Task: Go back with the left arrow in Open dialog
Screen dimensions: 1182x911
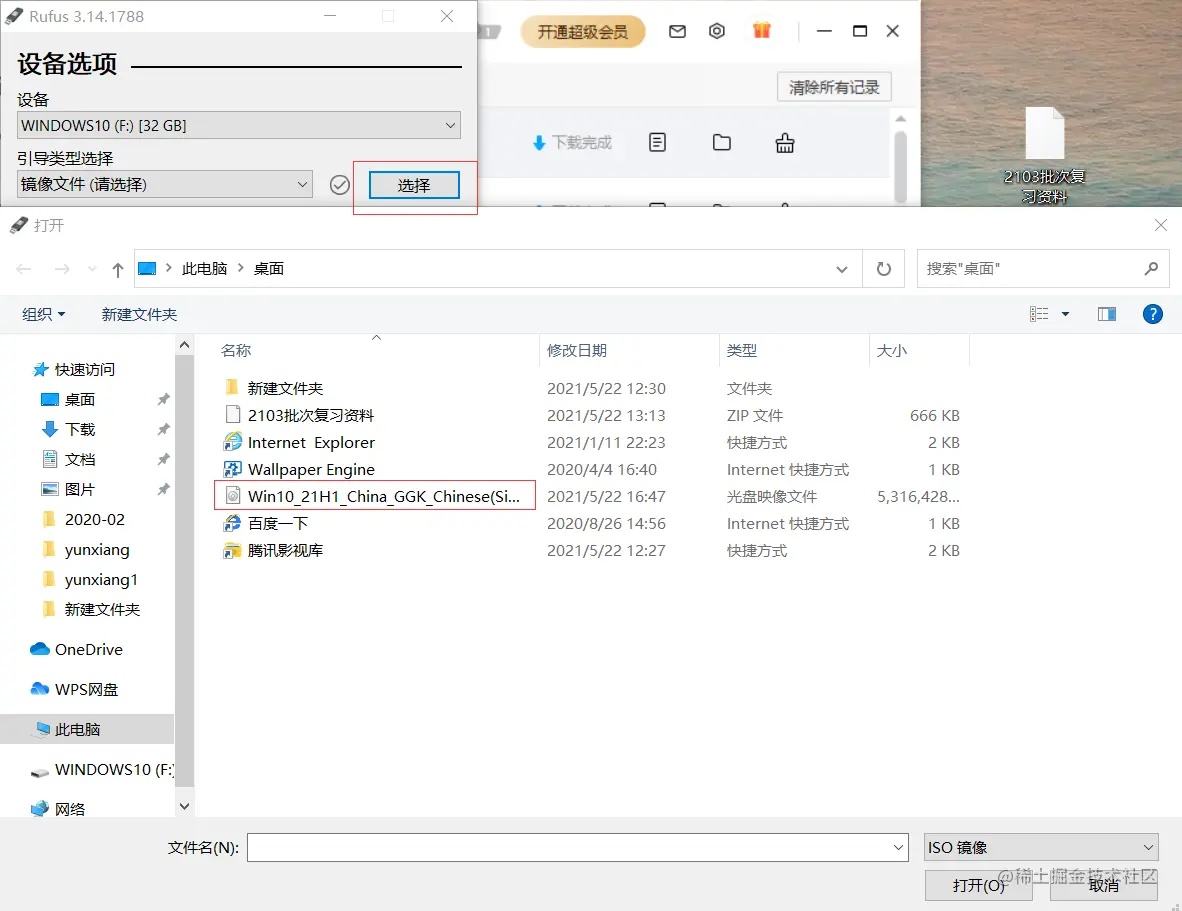Action: (x=23, y=269)
